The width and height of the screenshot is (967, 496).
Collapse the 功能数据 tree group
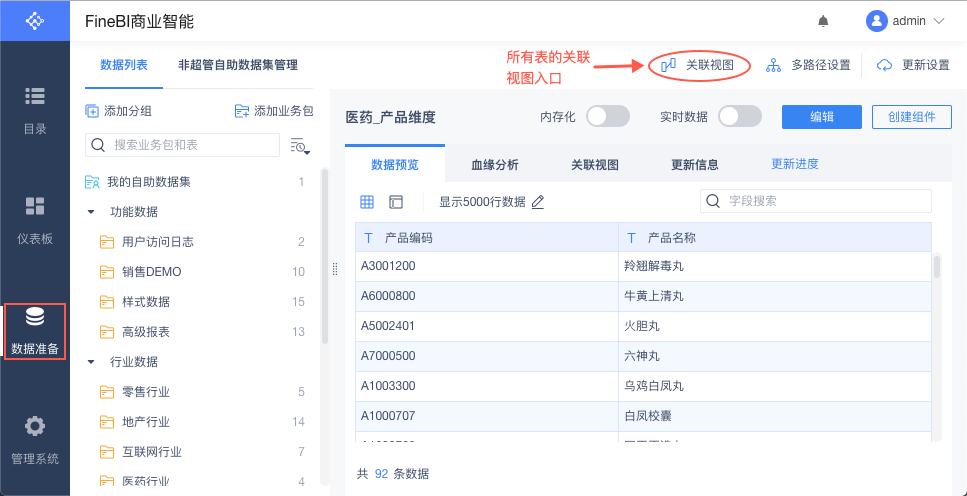point(91,212)
